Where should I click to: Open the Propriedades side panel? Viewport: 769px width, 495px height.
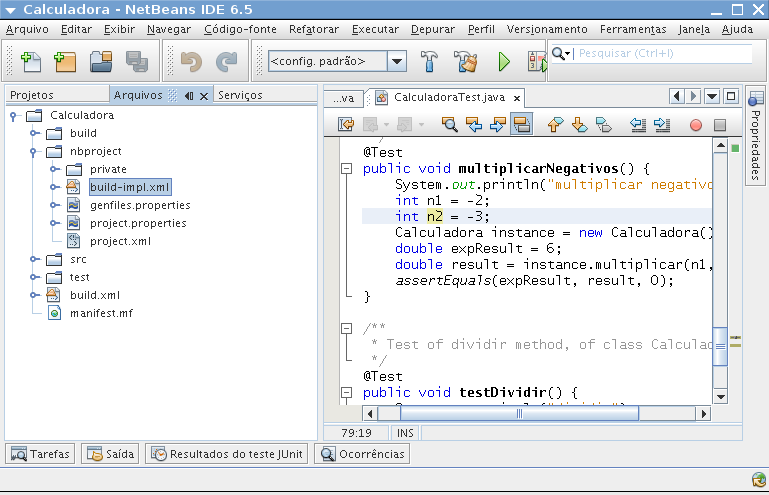click(756, 135)
